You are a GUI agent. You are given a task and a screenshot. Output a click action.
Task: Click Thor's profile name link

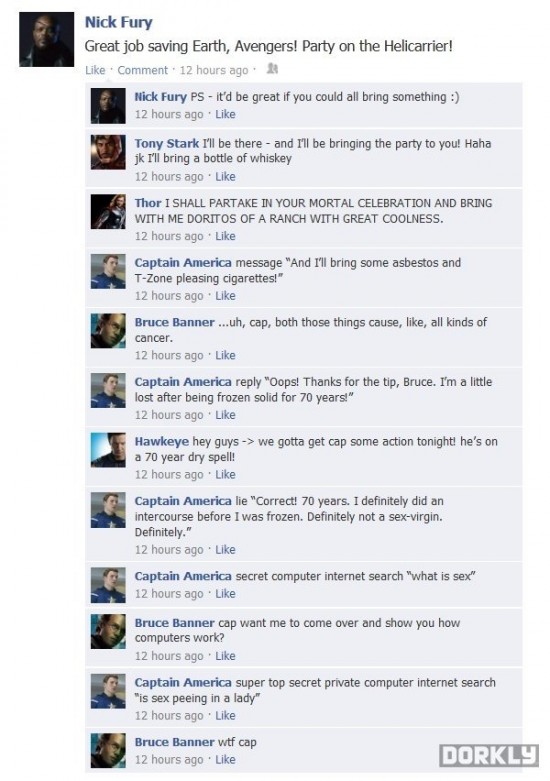(x=147, y=203)
